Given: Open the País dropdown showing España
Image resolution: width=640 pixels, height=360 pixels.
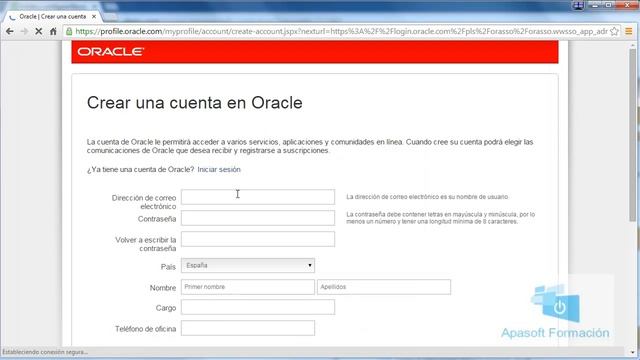Looking at the screenshot, I should tap(248, 265).
